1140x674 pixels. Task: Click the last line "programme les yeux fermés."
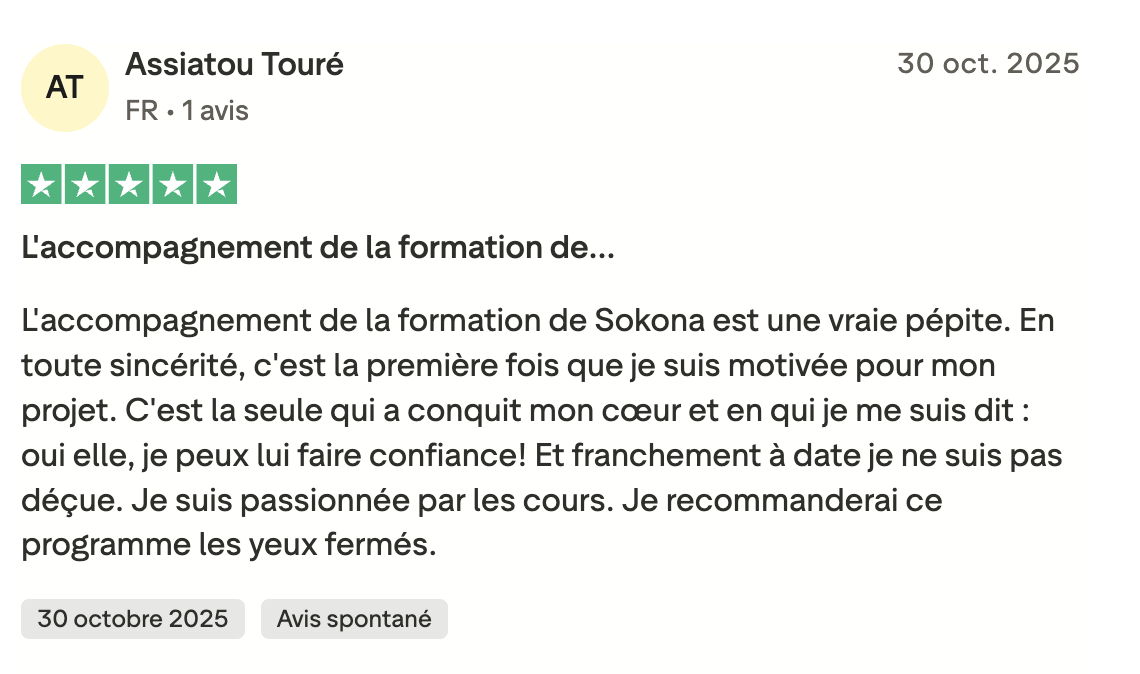[229, 546]
